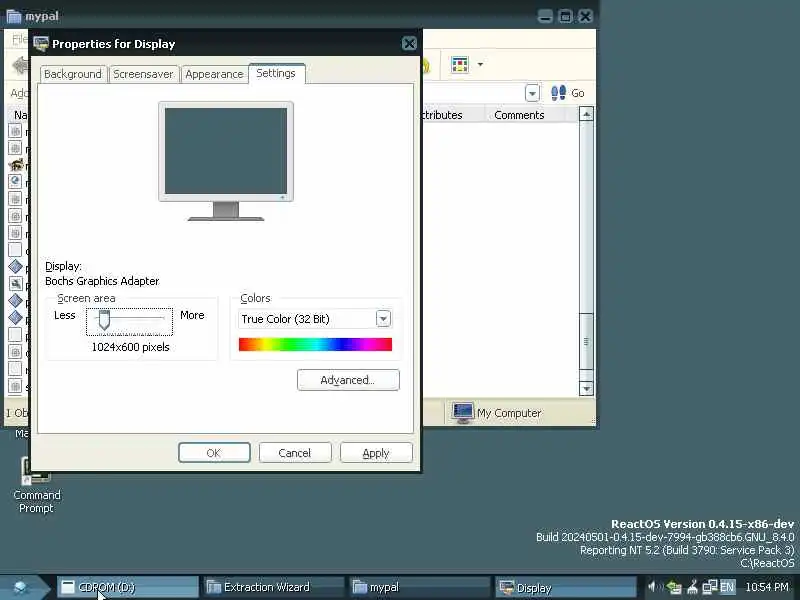Select the Settings tab
The width and height of the screenshot is (800, 600).
(x=276, y=73)
